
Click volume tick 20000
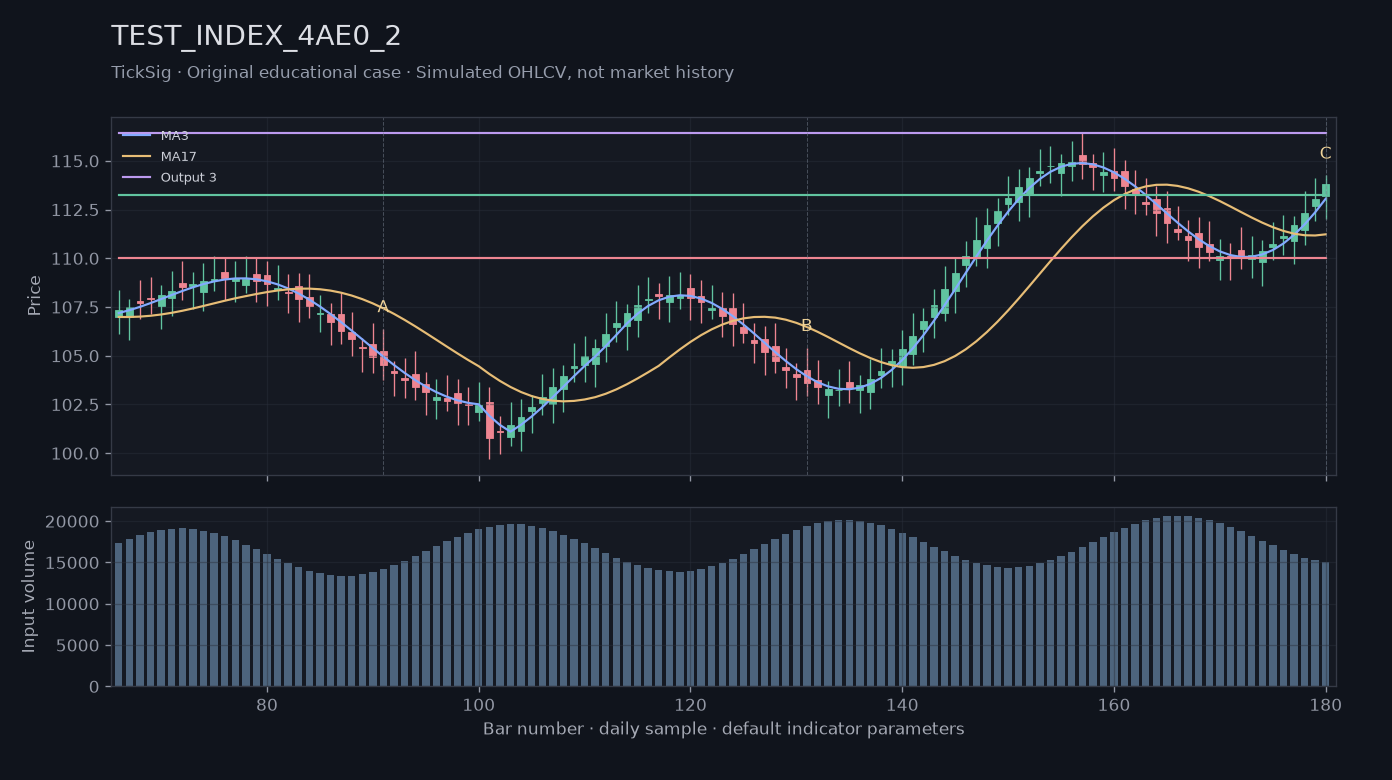tap(74, 522)
